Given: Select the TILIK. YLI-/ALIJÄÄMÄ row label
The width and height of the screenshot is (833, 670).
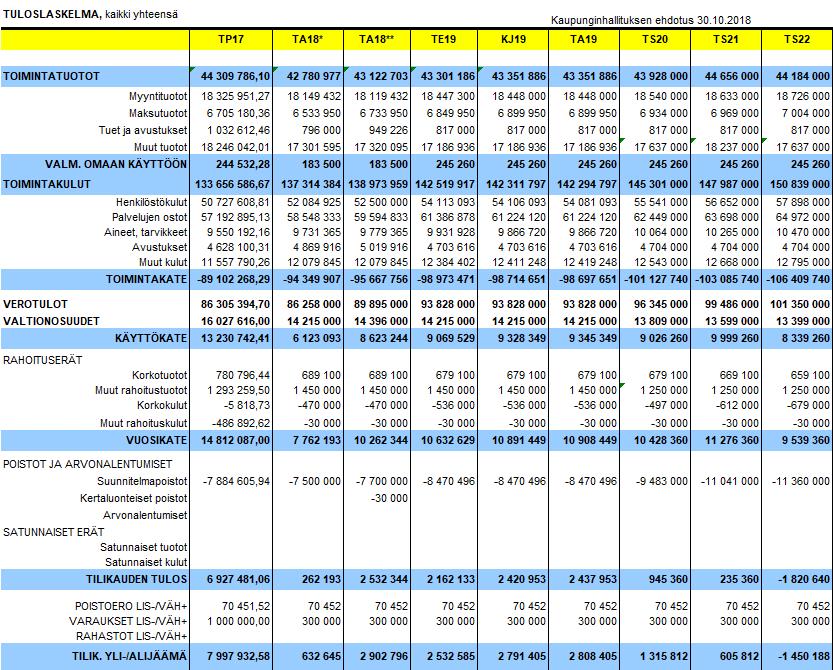Looking at the screenshot, I should coord(130,657).
